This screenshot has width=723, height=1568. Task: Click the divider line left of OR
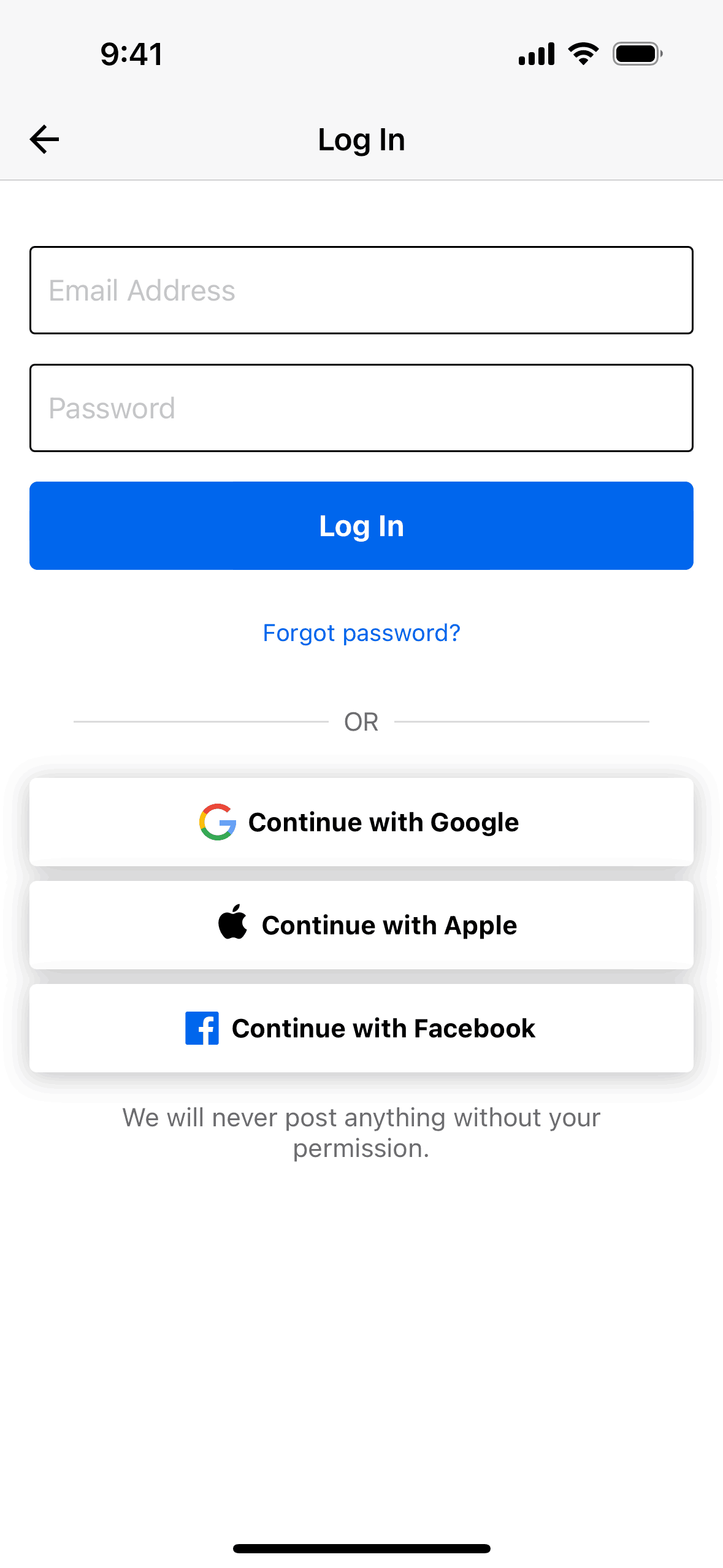[x=201, y=722]
